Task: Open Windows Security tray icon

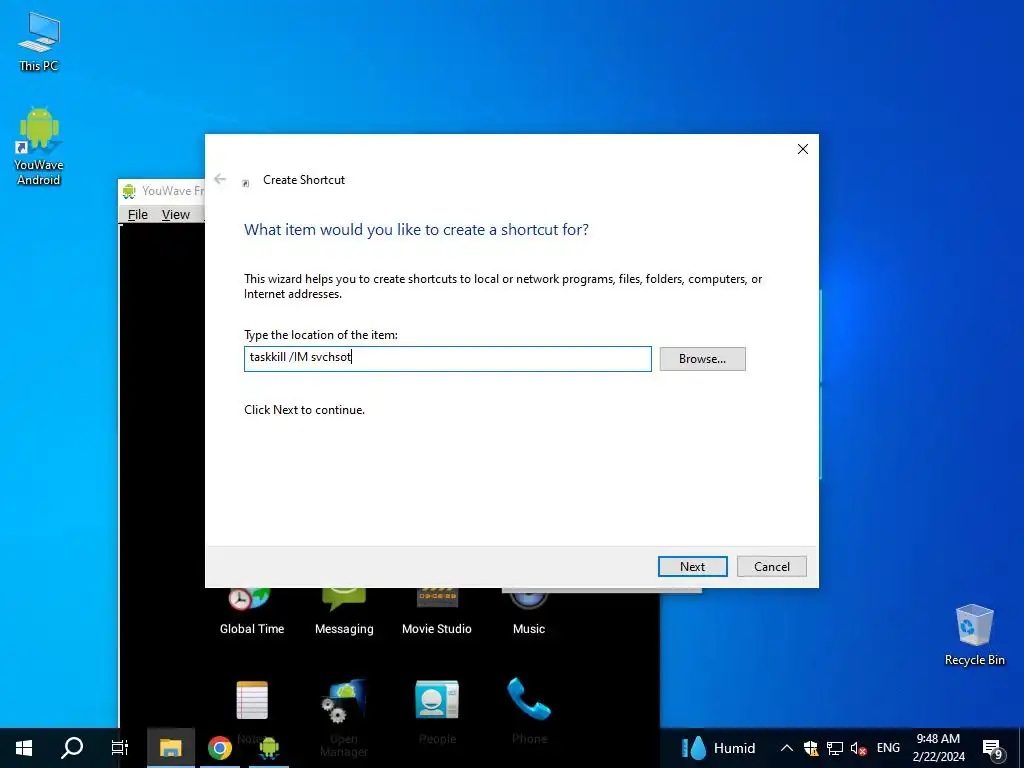Action: click(x=810, y=748)
